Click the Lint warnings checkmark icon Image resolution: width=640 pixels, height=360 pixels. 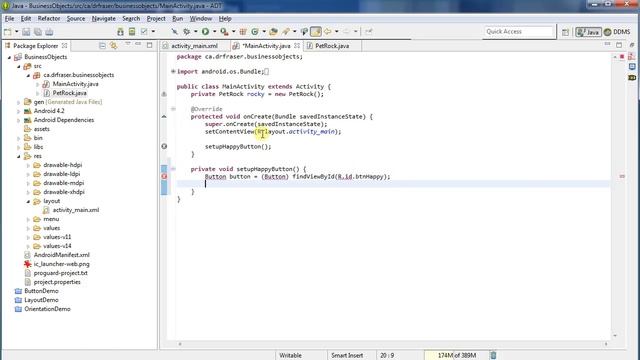coord(144,32)
